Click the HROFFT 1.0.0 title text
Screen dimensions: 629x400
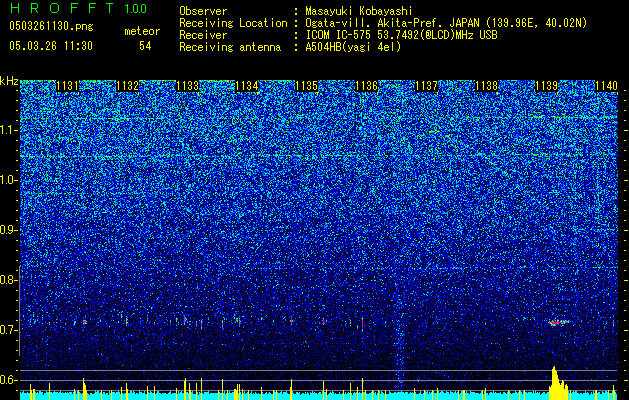pyautogui.click(x=78, y=8)
